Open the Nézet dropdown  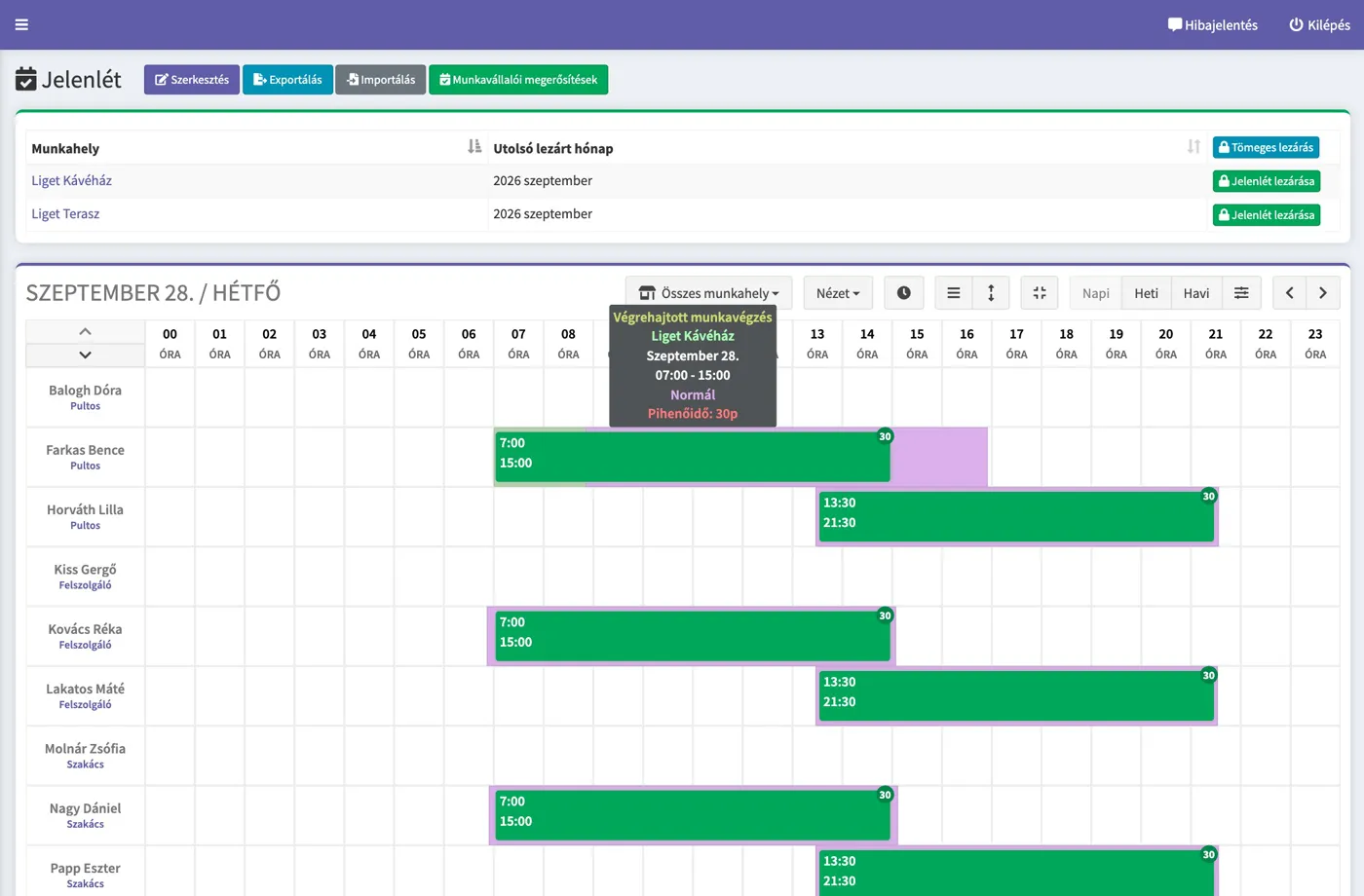coord(838,293)
